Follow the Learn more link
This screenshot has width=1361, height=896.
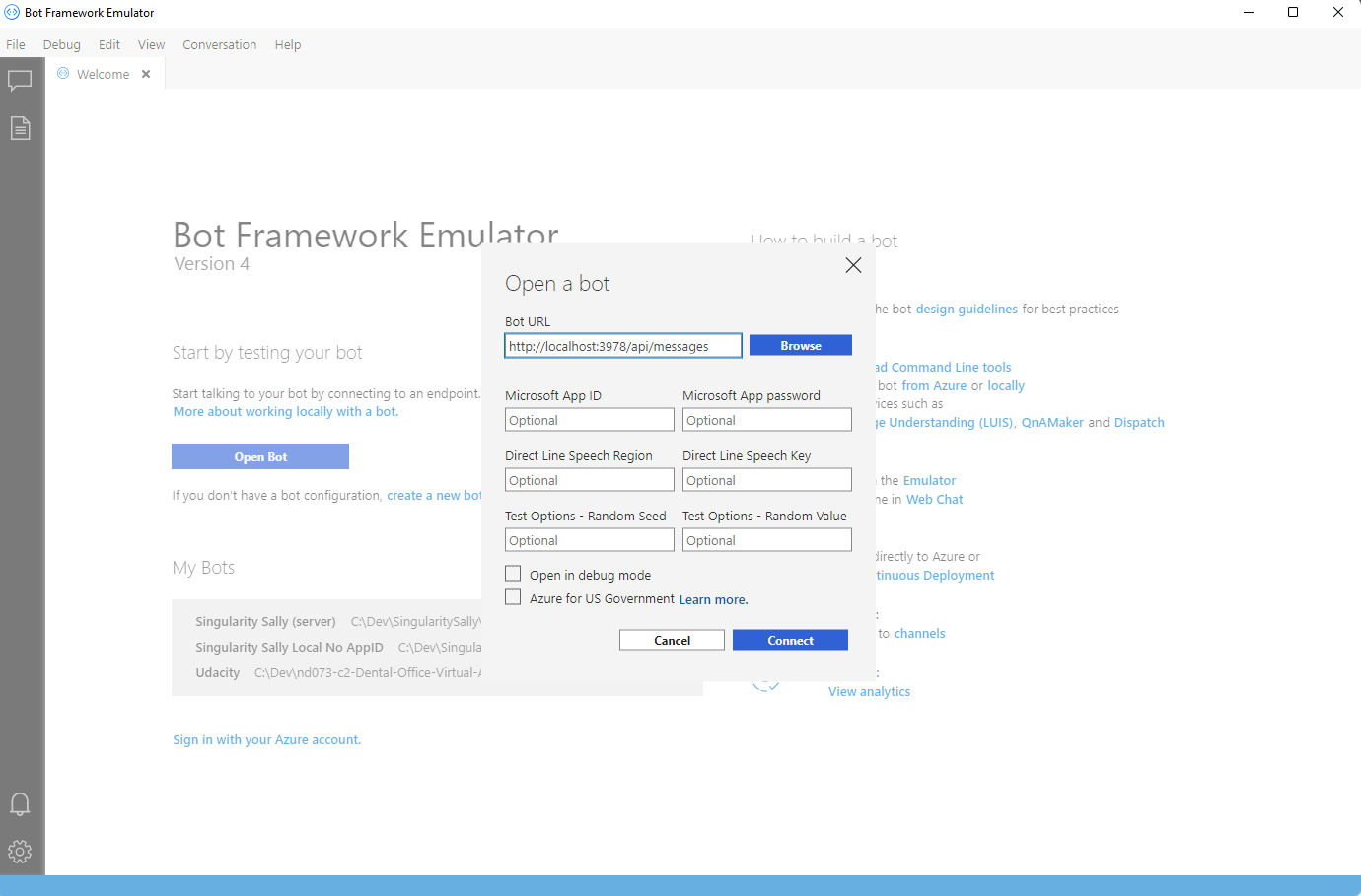(x=713, y=599)
